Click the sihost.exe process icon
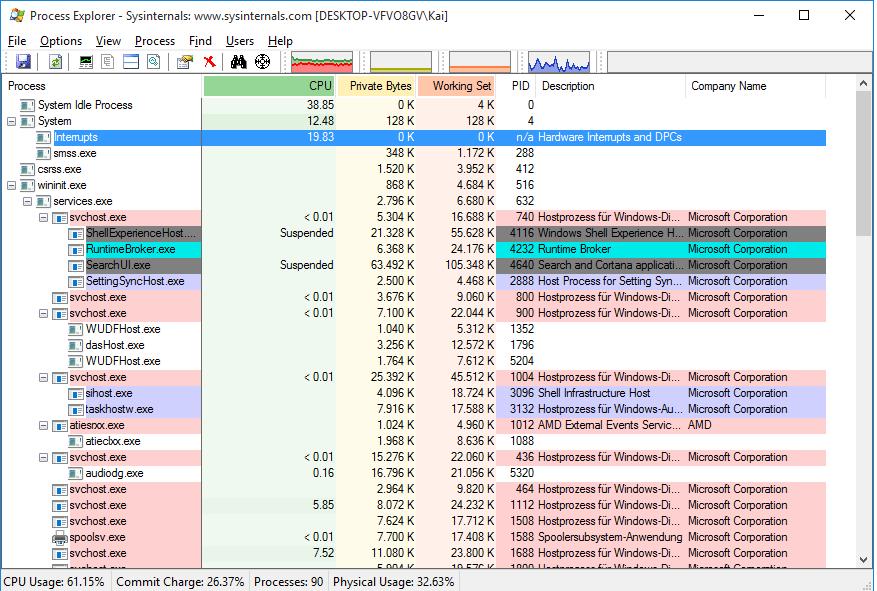 76,394
